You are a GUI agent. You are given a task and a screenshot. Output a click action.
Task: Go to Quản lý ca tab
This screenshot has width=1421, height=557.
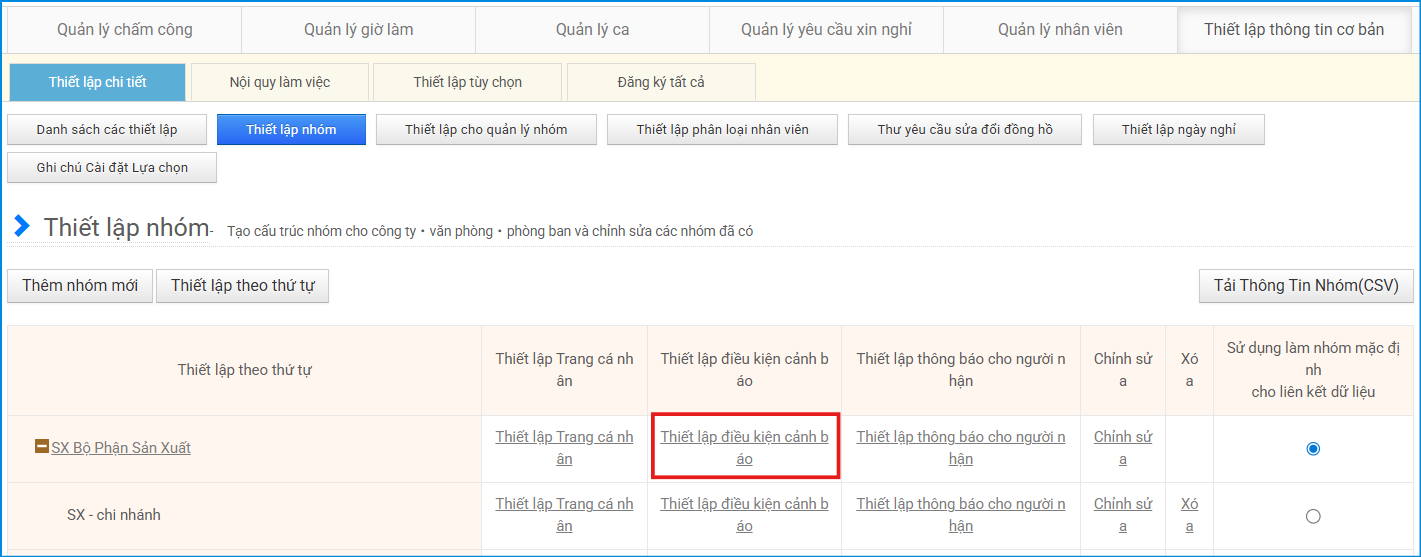[x=592, y=29]
